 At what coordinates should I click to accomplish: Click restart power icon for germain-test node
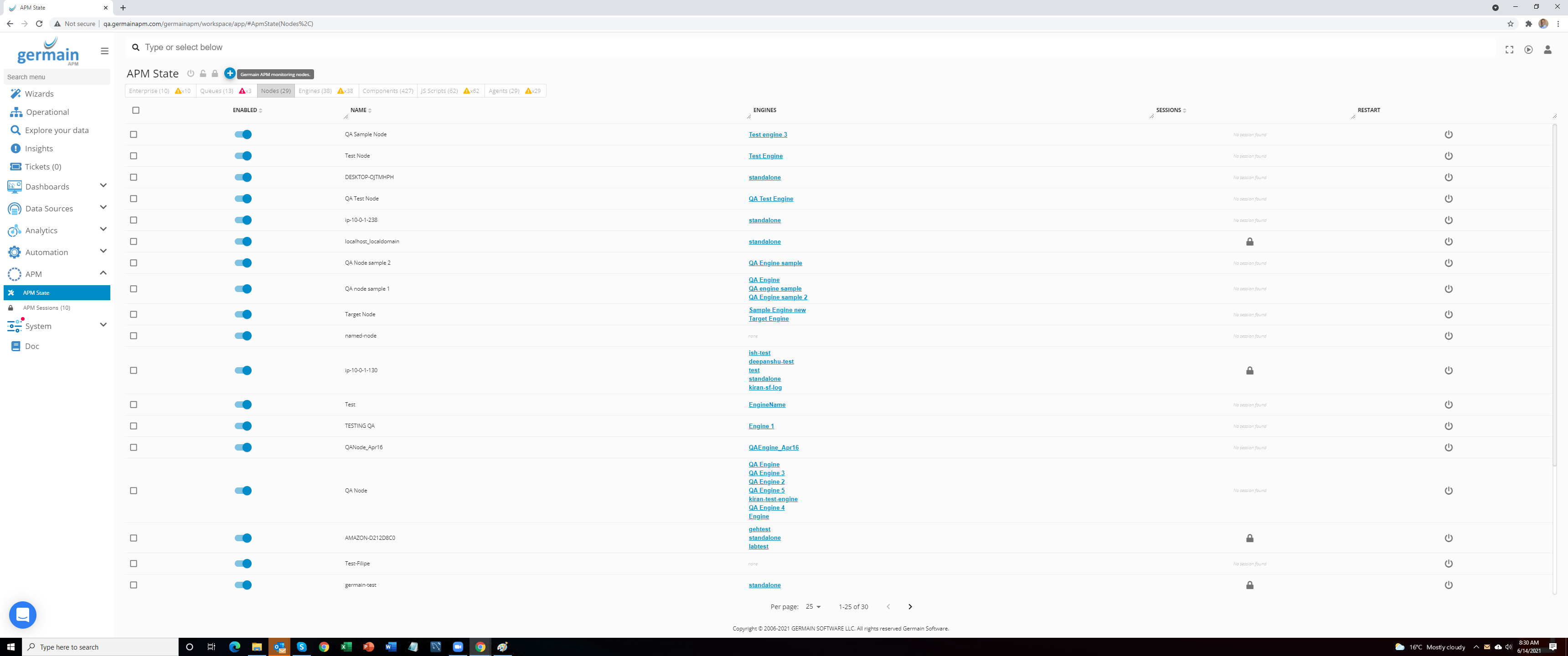(1448, 585)
